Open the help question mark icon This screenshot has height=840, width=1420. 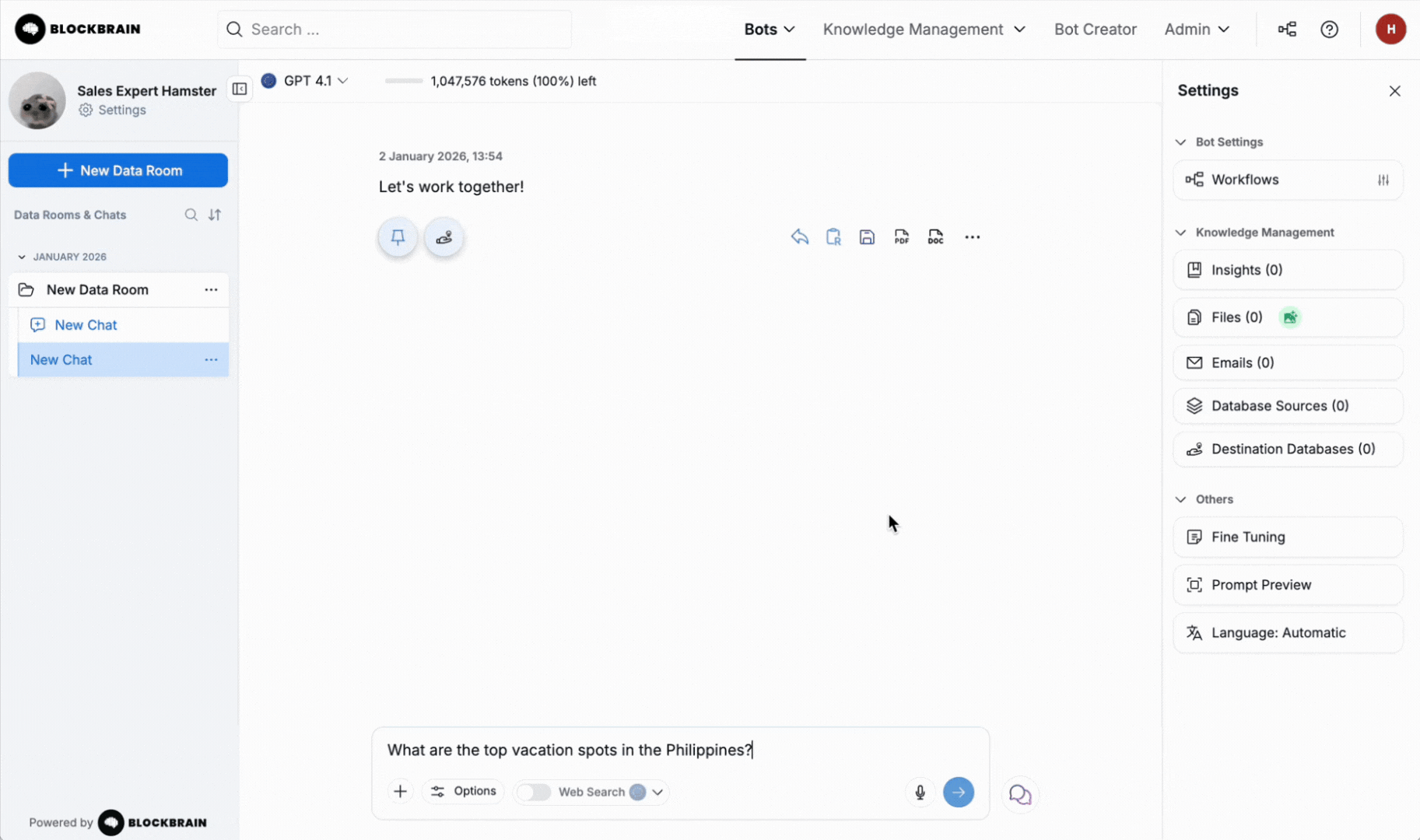[1329, 30]
